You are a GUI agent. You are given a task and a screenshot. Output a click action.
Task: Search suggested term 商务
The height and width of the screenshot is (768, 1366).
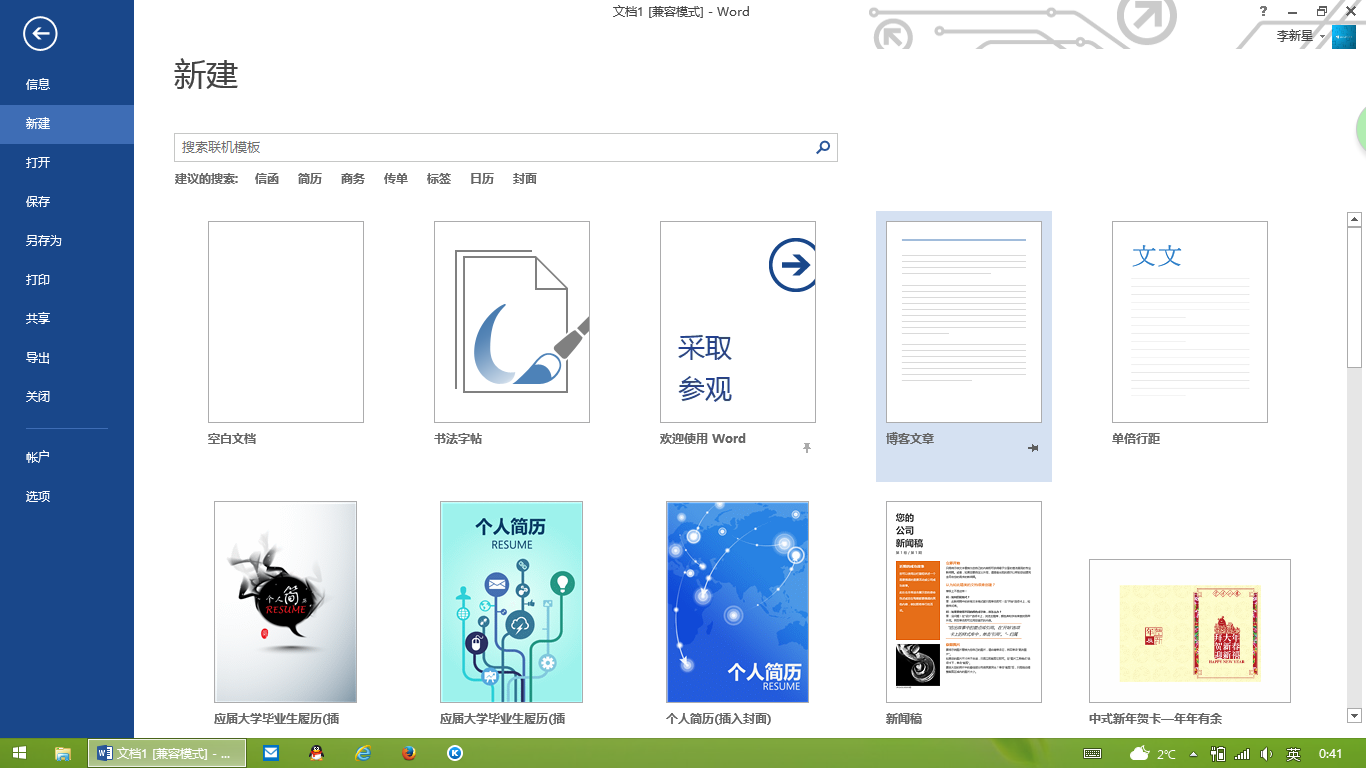click(353, 179)
